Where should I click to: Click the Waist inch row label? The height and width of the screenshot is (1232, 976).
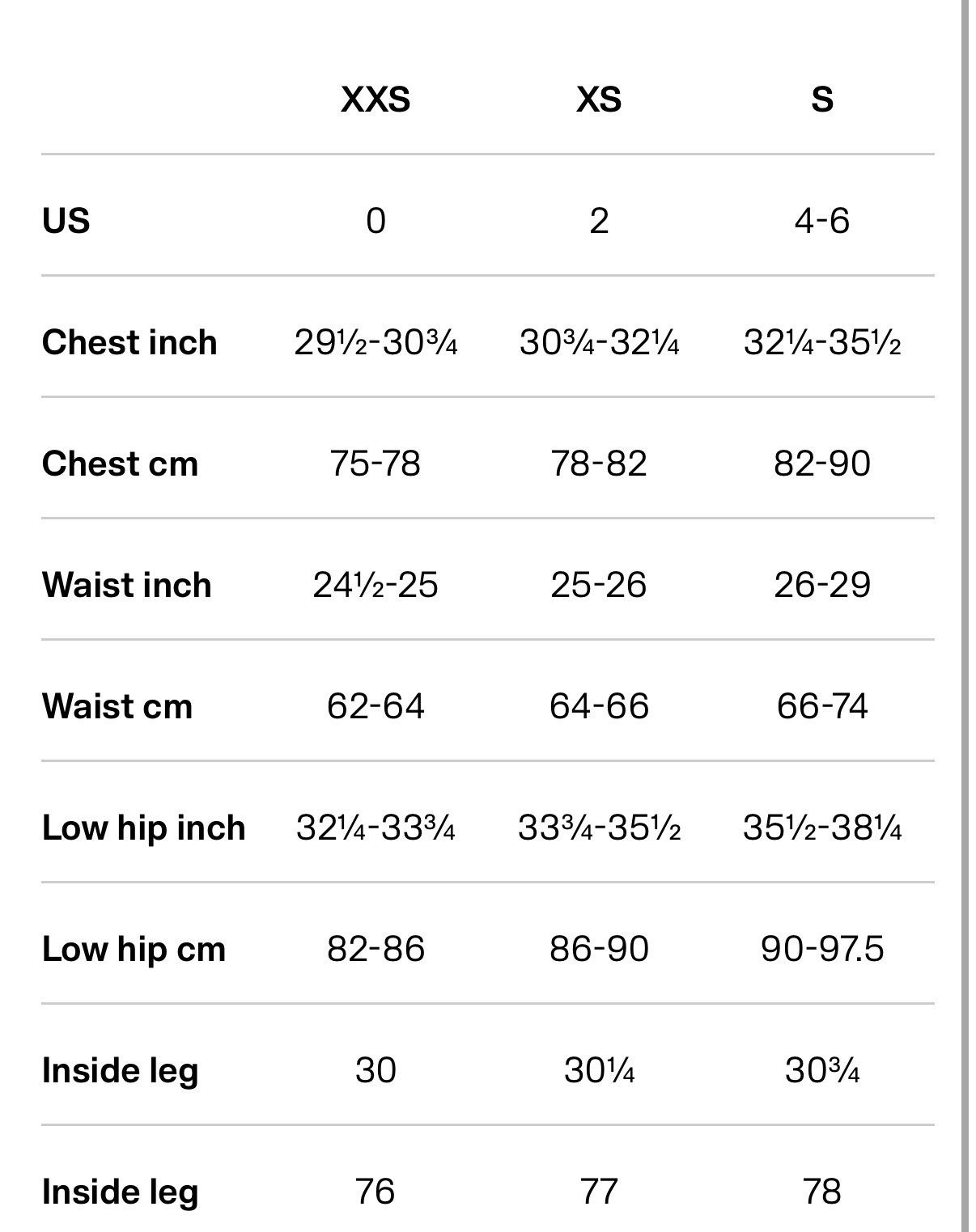point(126,585)
